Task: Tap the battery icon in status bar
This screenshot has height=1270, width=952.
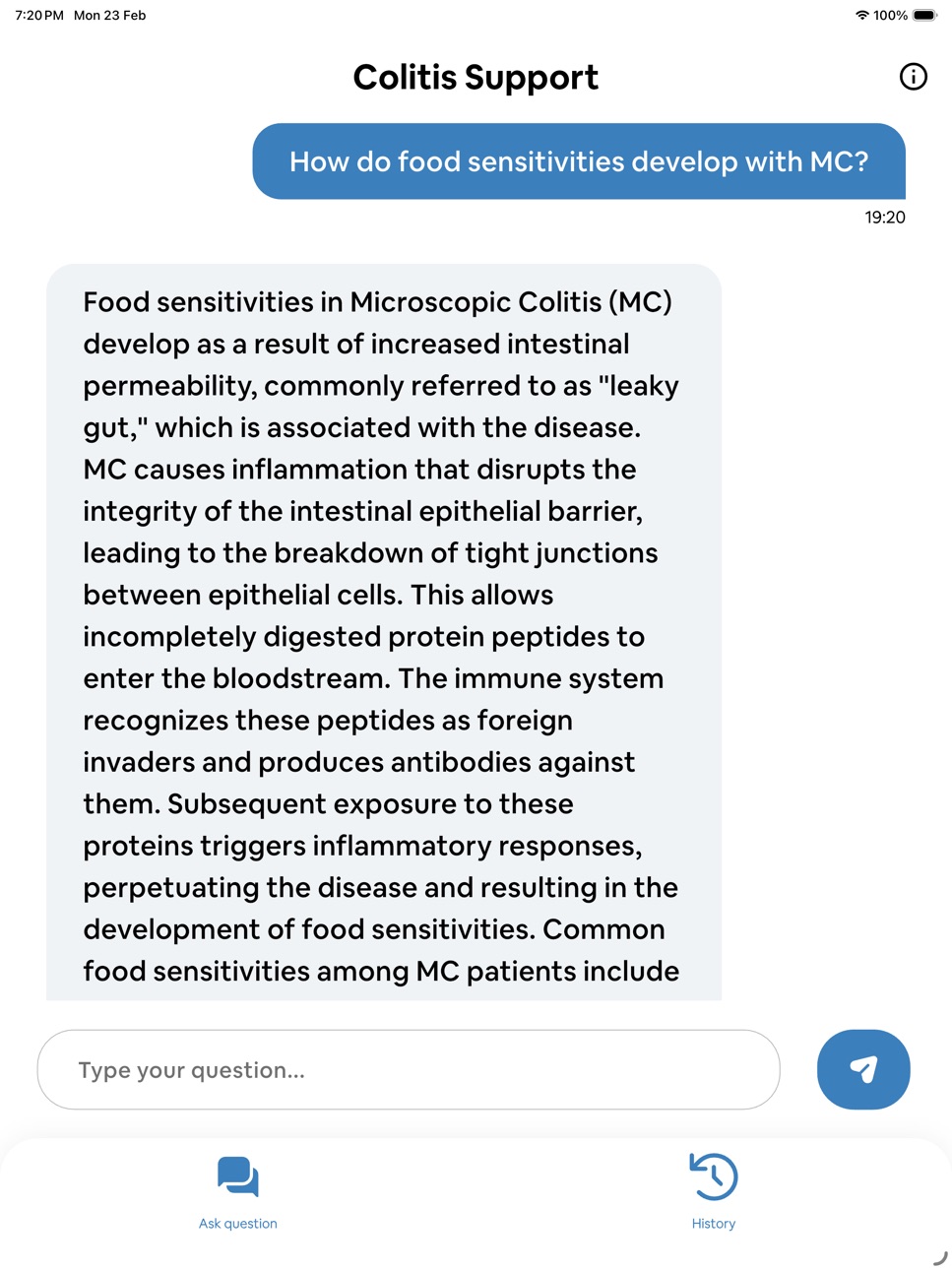Action: (x=925, y=16)
